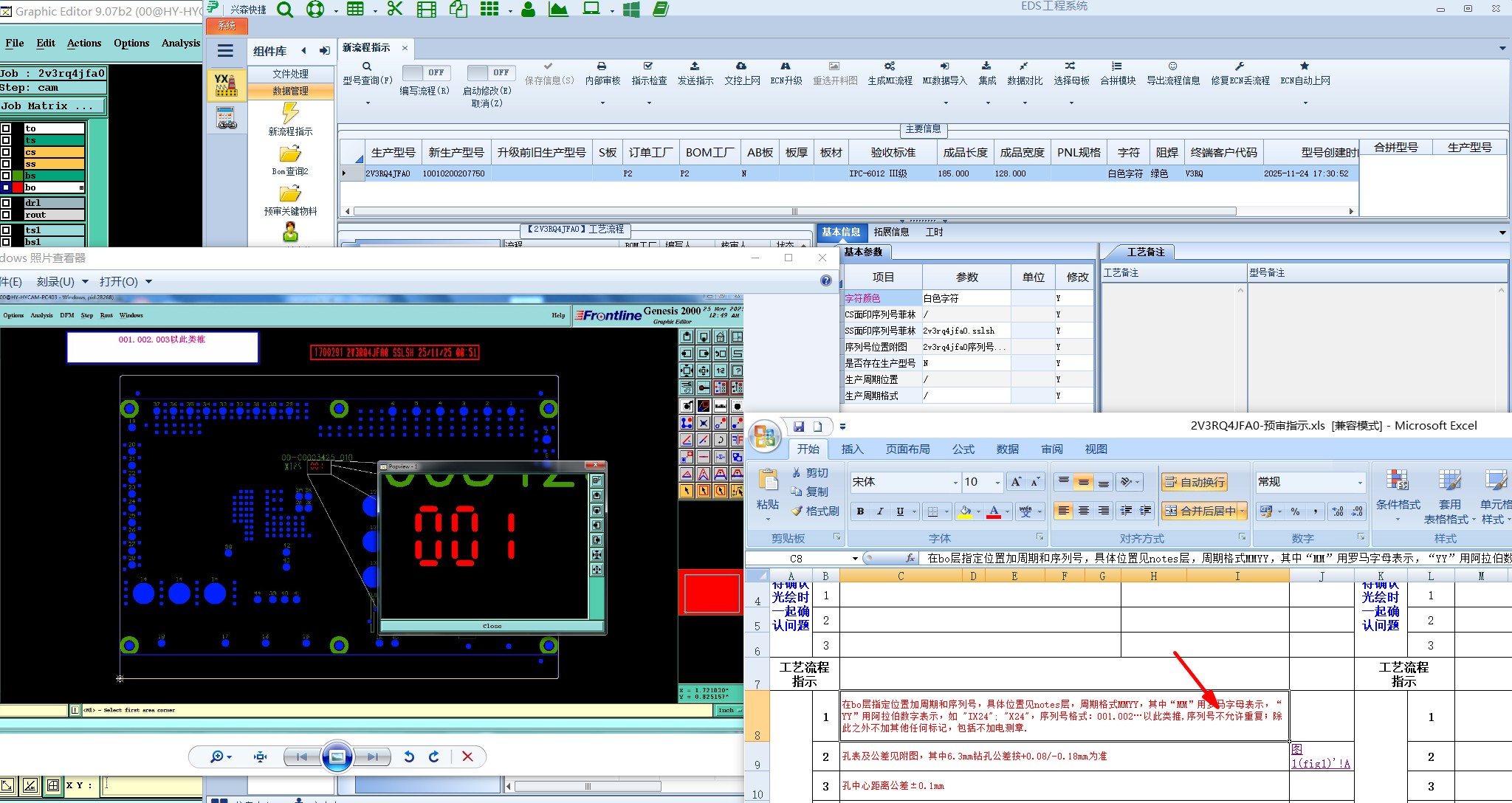Click the ECN升级 icon
The width and height of the screenshot is (1512, 803).
(786, 66)
